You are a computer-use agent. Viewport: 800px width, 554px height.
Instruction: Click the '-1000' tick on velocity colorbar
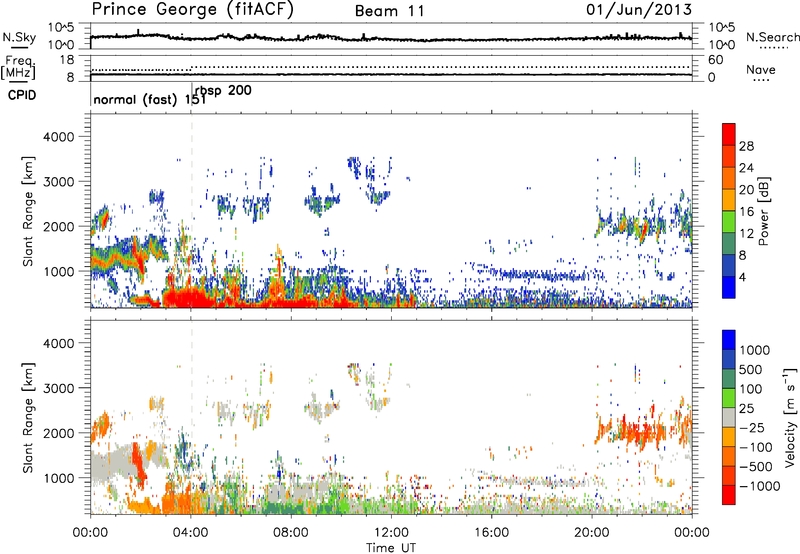759,486
